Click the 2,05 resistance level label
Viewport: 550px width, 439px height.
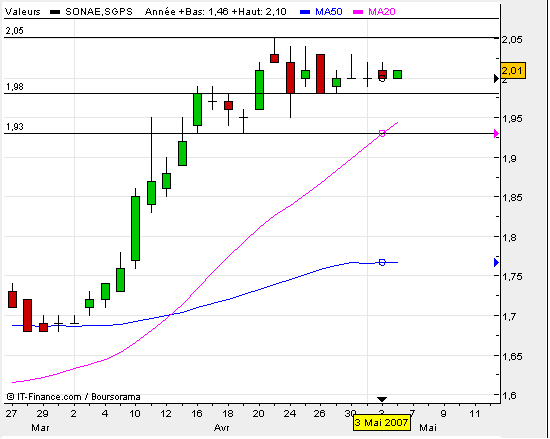click(x=14, y=31)
